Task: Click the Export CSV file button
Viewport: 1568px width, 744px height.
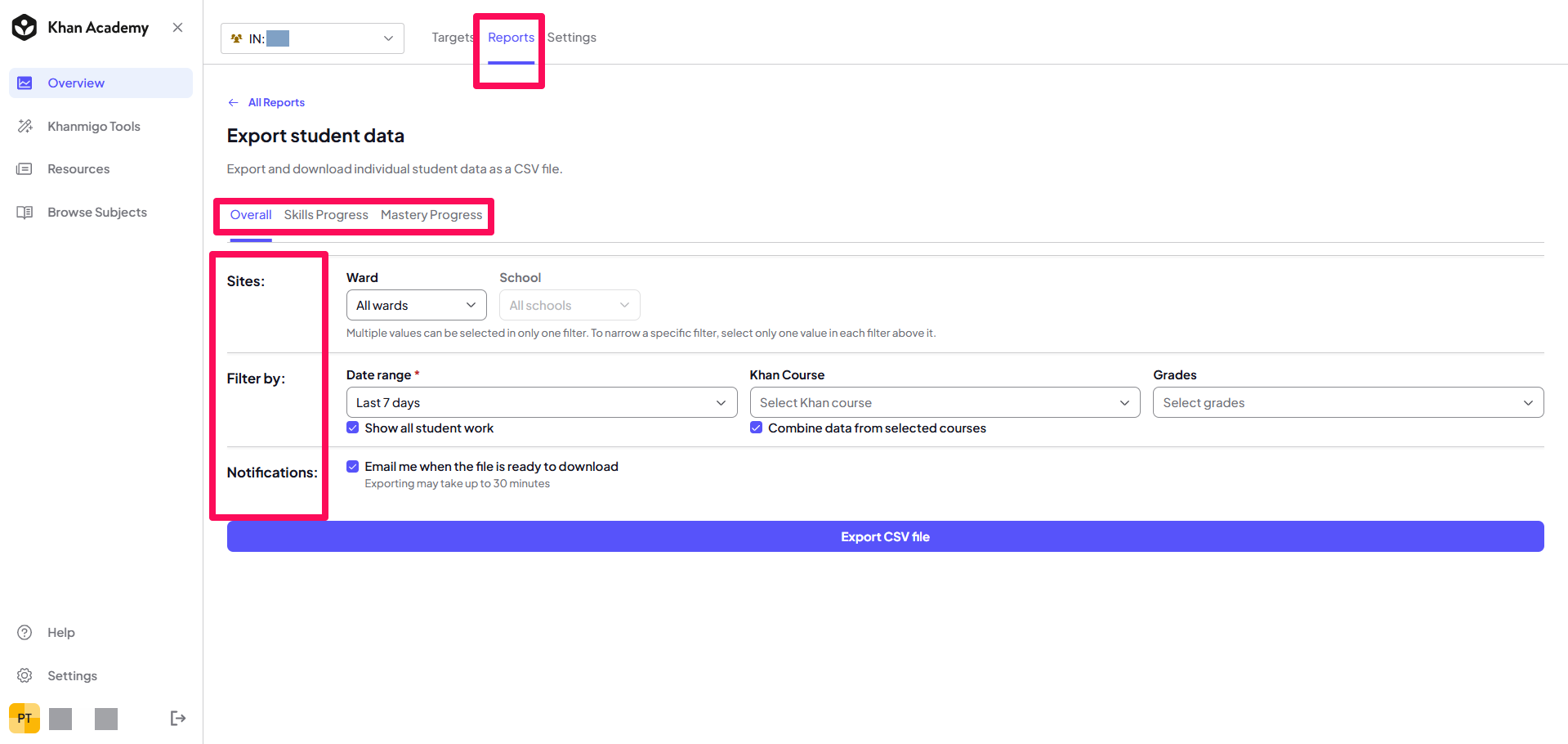Action: coord(886,536)
